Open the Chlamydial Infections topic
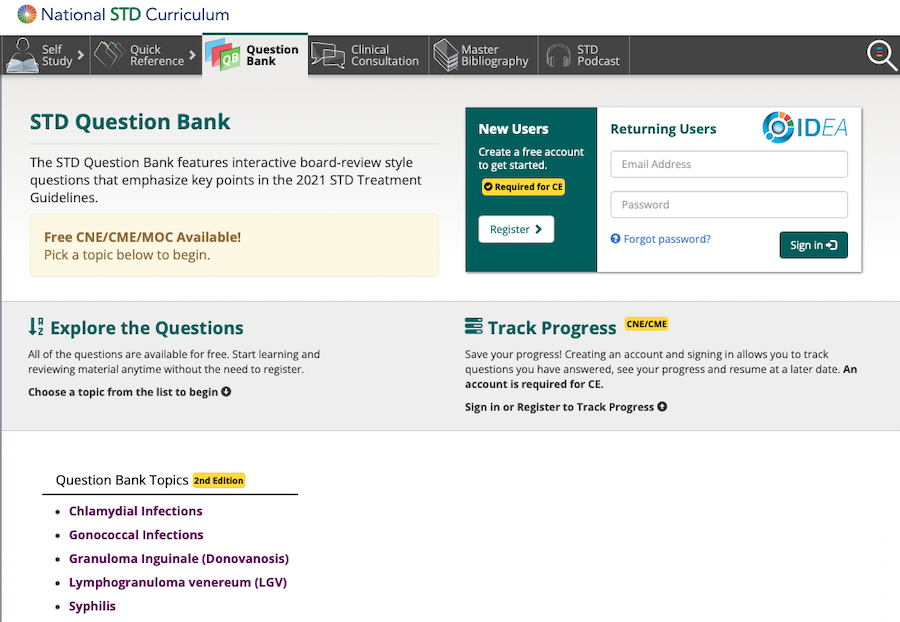Image resolution: width=900 pixels, height=622 pixels. 135,511
